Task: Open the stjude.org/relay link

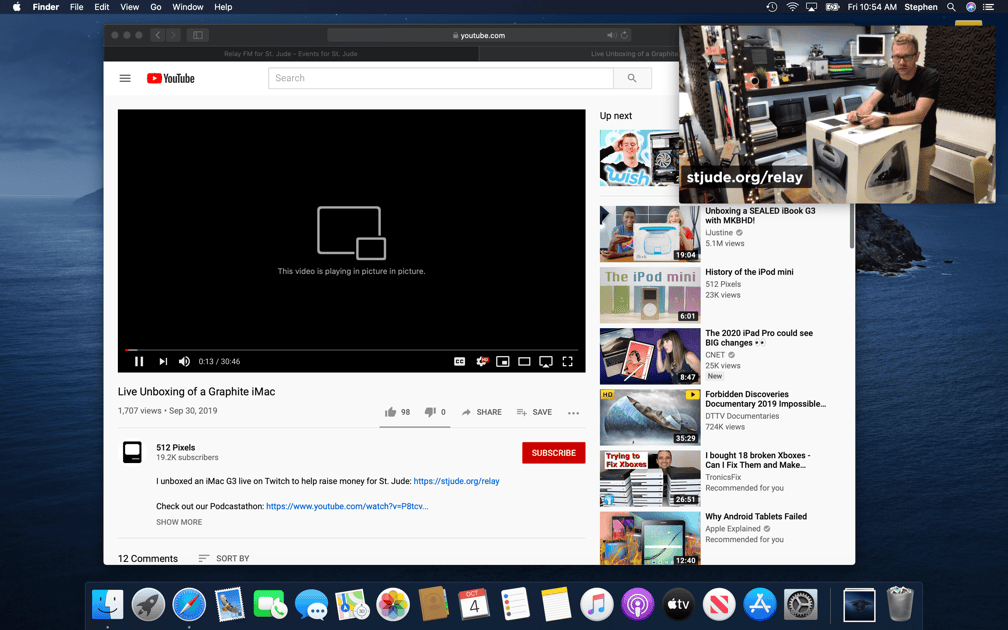Action: point(456,481)
